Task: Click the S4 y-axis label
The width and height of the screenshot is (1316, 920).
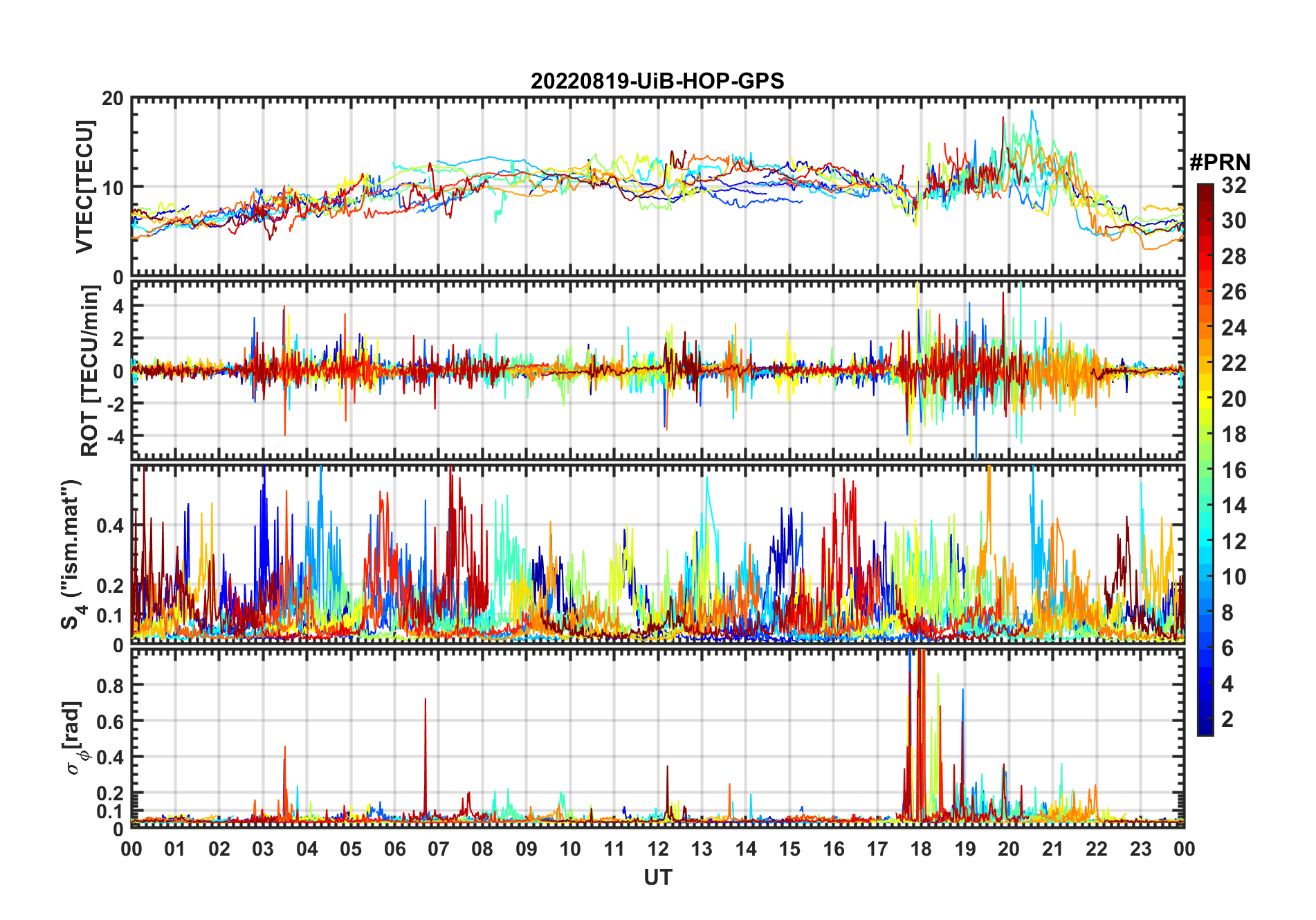Action: coord(72,554)
